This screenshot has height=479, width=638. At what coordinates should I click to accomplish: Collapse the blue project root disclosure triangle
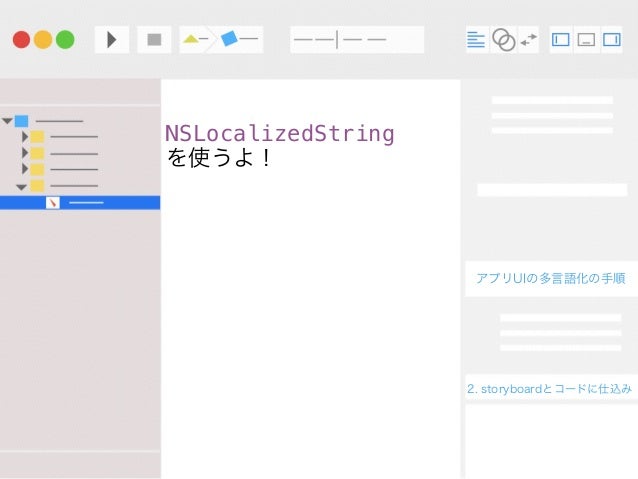7,121
